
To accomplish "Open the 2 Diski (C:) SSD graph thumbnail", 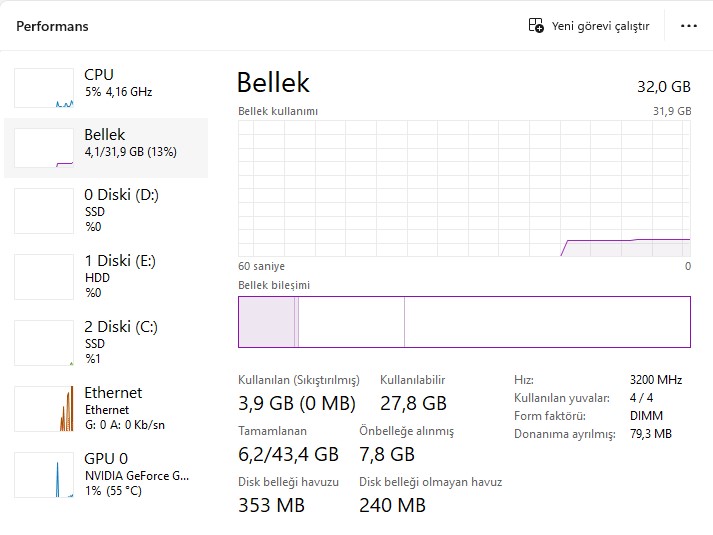I will click(x=44, y=343).
